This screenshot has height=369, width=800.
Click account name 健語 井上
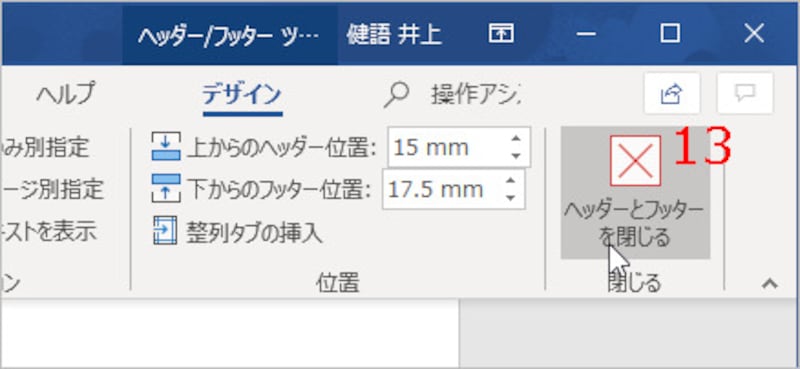click(x=393, y=35)
